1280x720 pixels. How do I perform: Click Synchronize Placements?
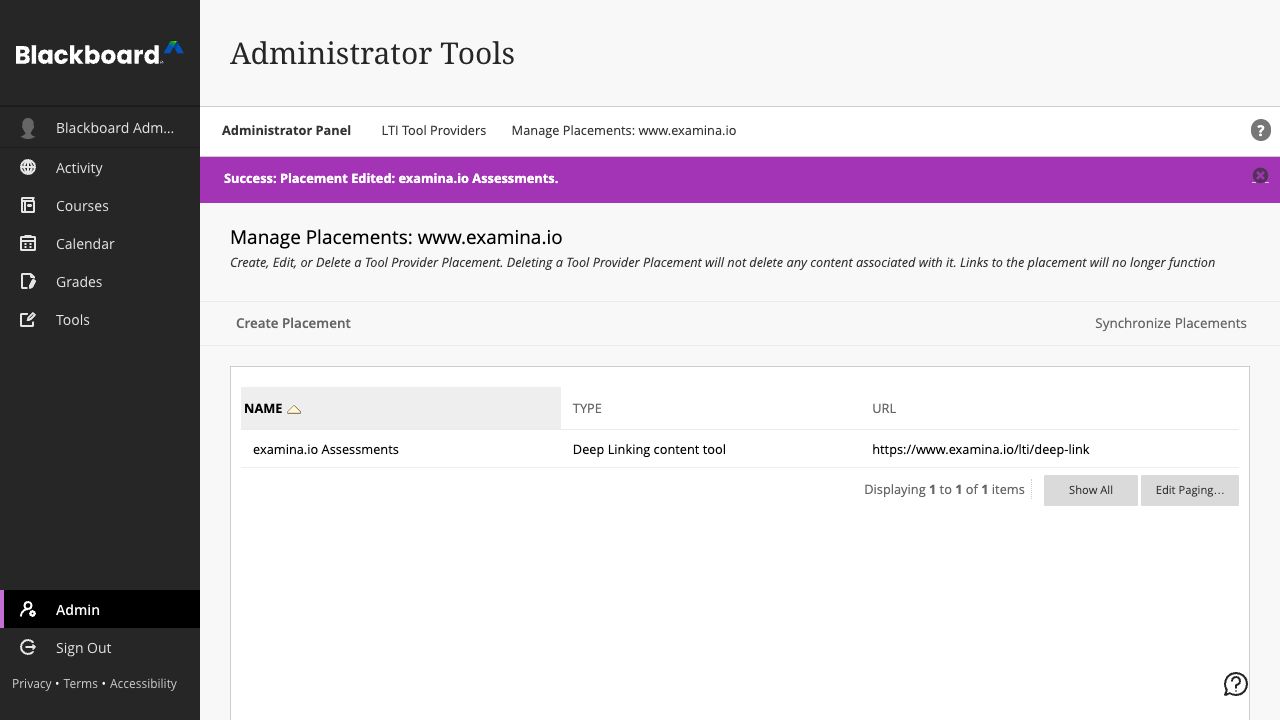click(1171, 323)
